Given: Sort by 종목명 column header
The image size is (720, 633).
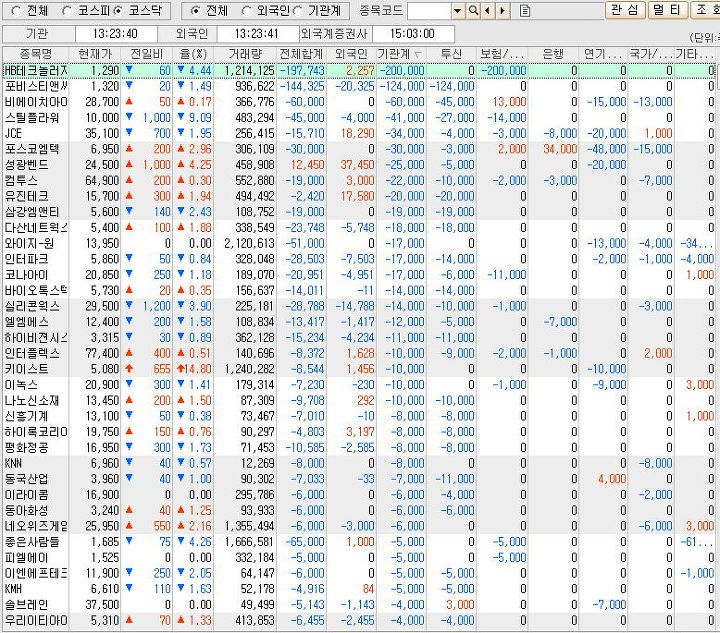Looking at the screenshot, I should coord(36,54).
